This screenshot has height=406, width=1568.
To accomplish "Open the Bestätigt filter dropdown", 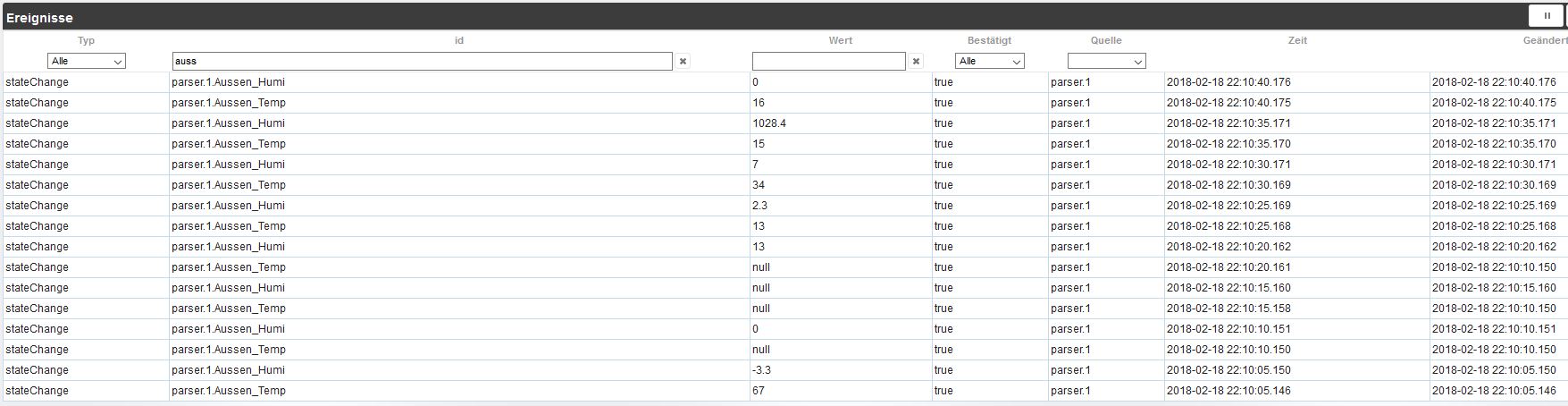I will [989, 62].
